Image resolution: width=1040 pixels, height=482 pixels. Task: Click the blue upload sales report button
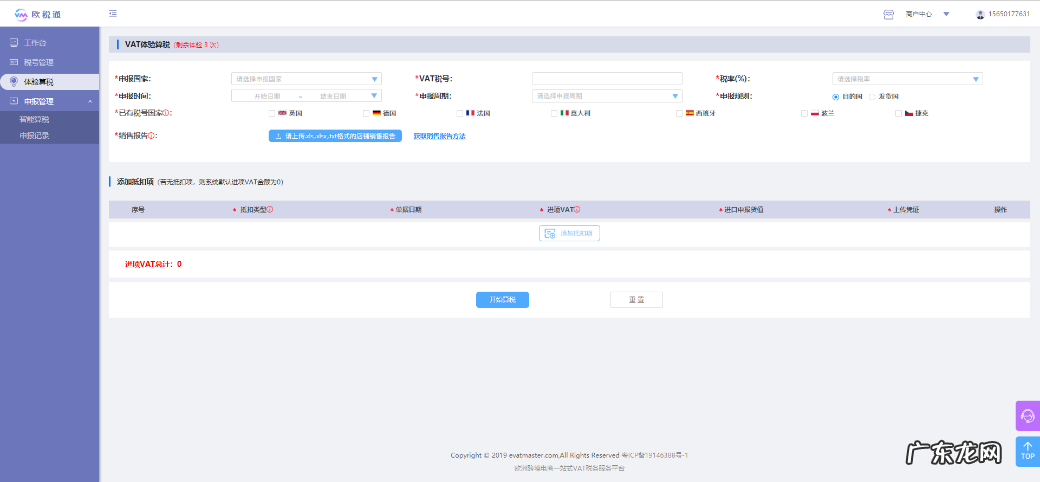pyautogui.click(x=335, y=135)
